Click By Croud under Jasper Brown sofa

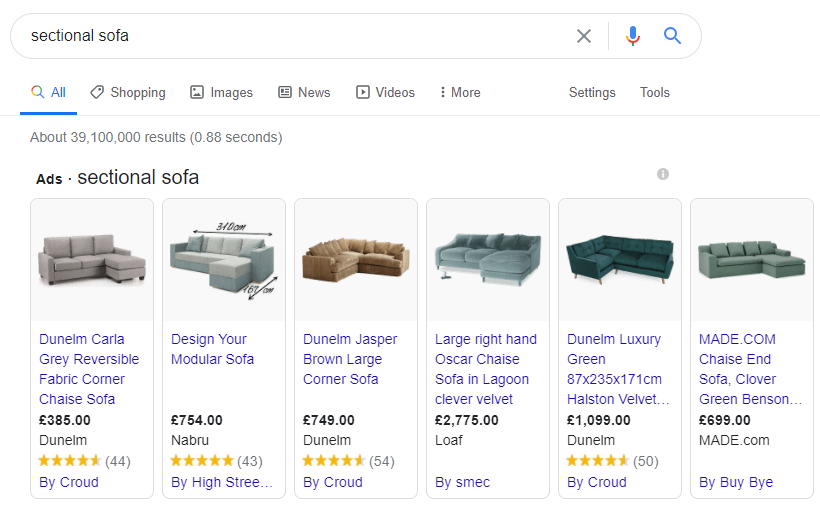click(x=333, y=482)
